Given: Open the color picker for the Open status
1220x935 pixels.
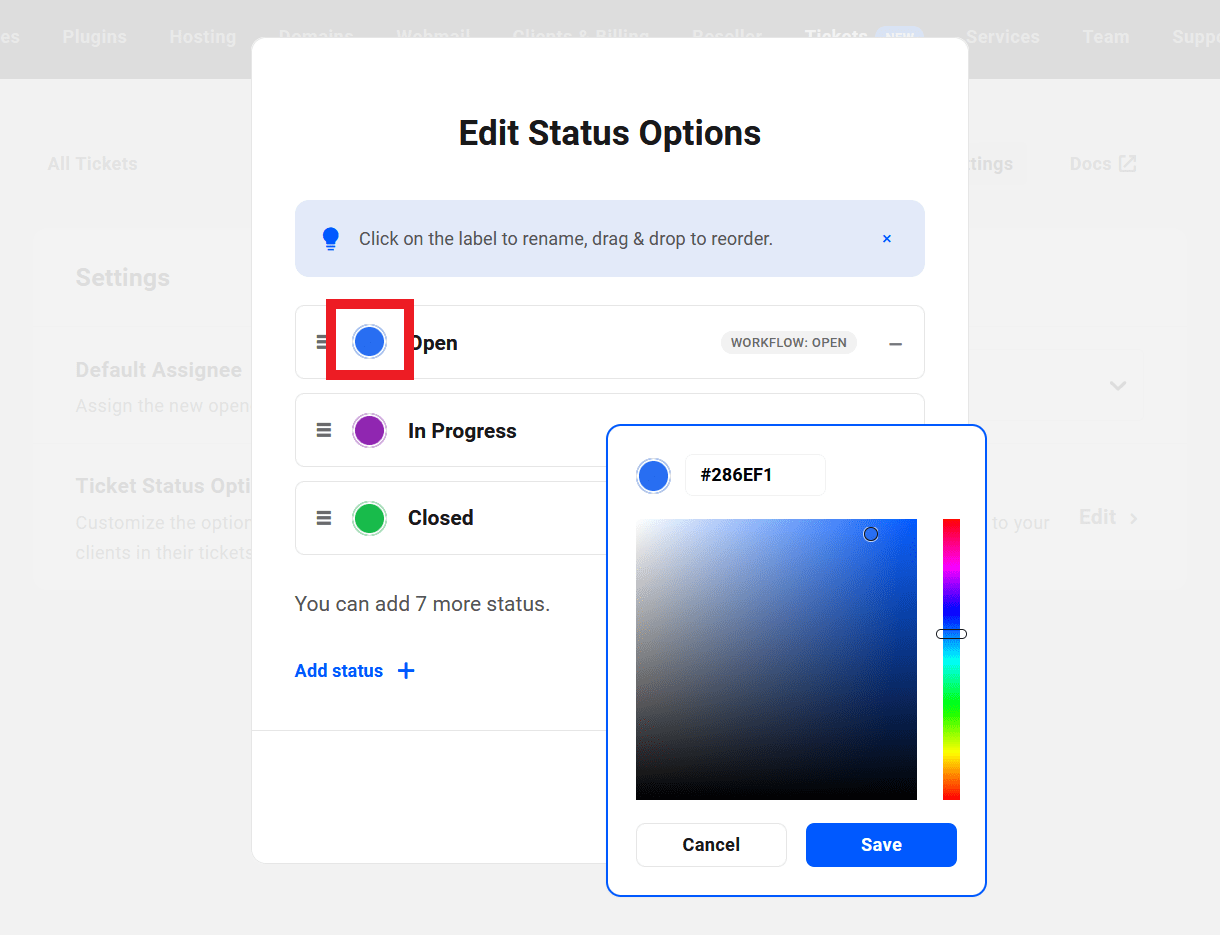Looking at the screenshot, I should [x=369, y=341].
